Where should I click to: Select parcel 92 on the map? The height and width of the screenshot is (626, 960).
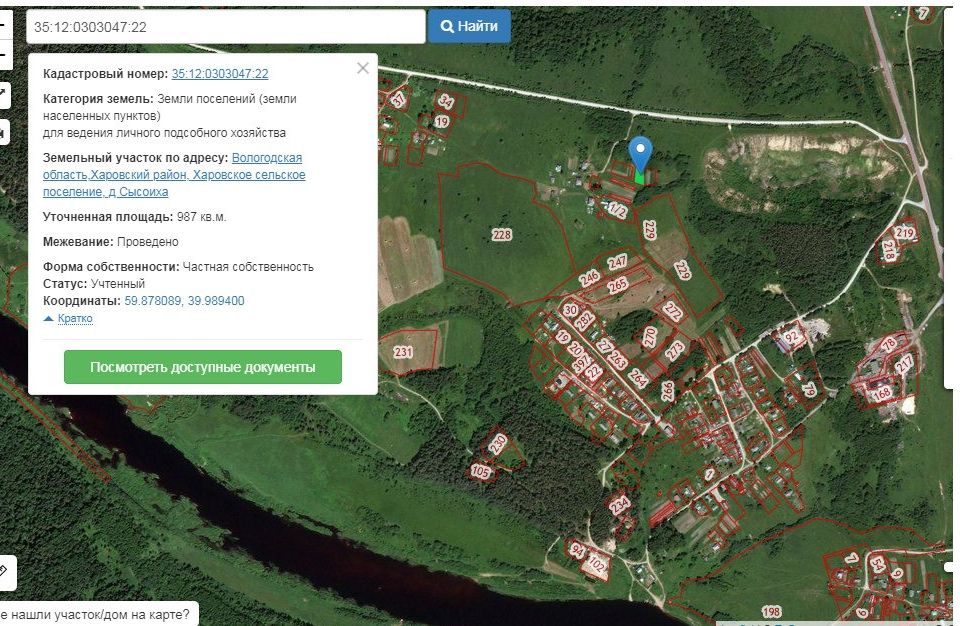(792, 338)
